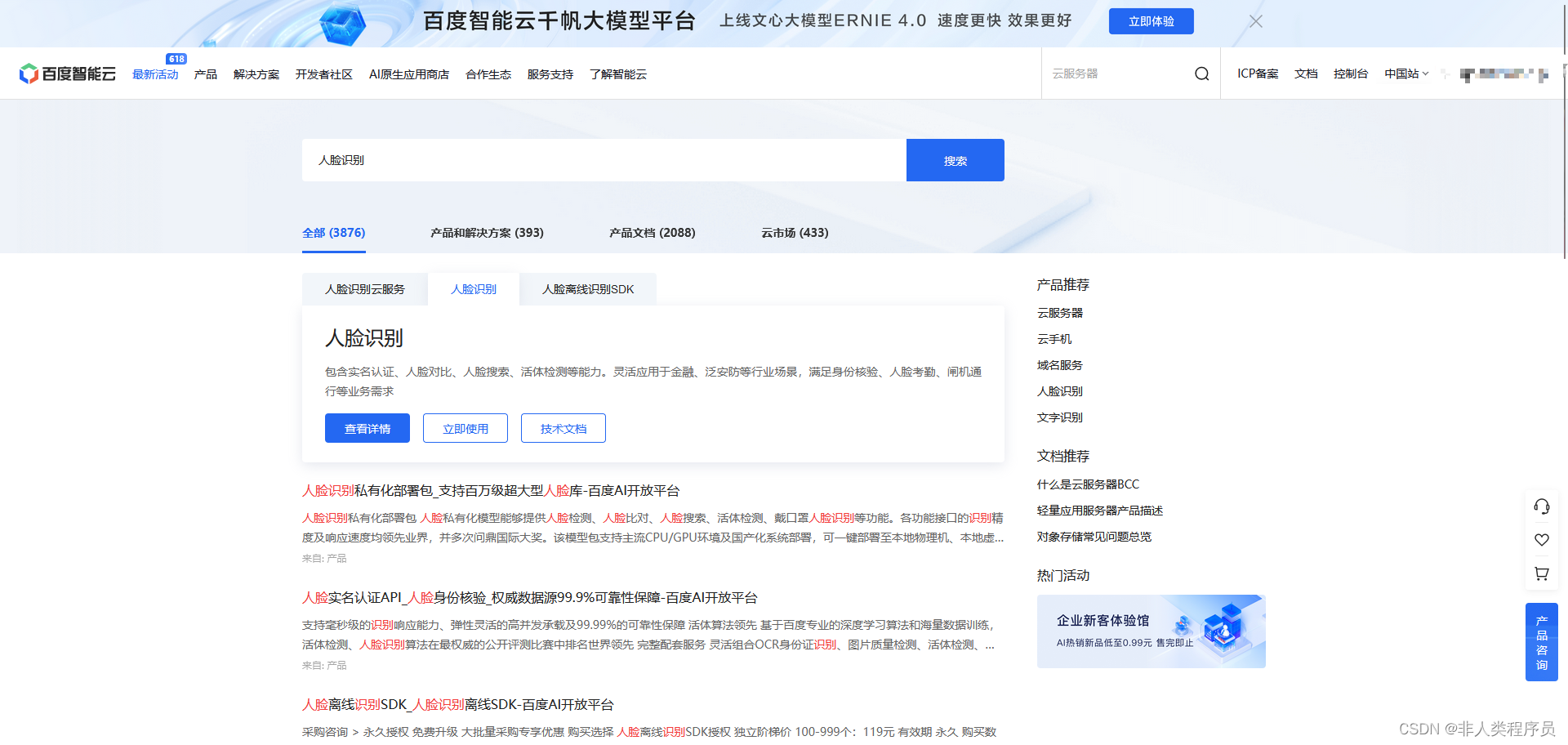Image resolution: width=1568 pixels, height=745 pixels.
Task: Expand the 中国站 region dropdown
Action: [x=1406, y=74]
